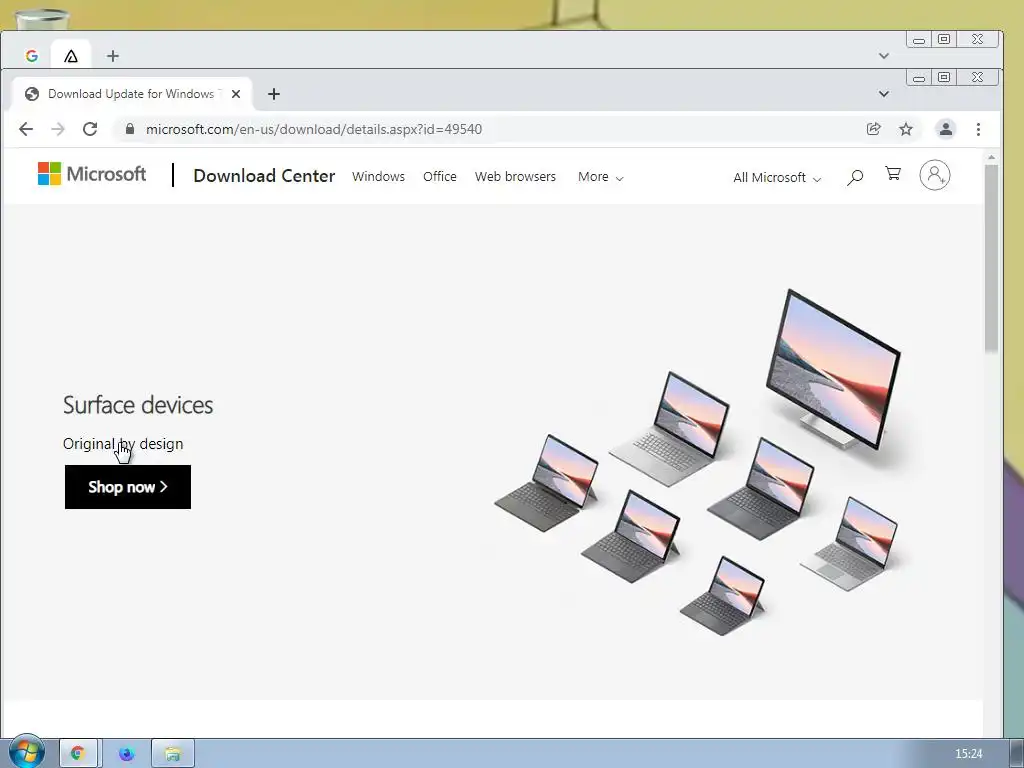This screenshot has height=768, width=1024.
Task: Click the address bar URL
Action: (x=313, y=129)
